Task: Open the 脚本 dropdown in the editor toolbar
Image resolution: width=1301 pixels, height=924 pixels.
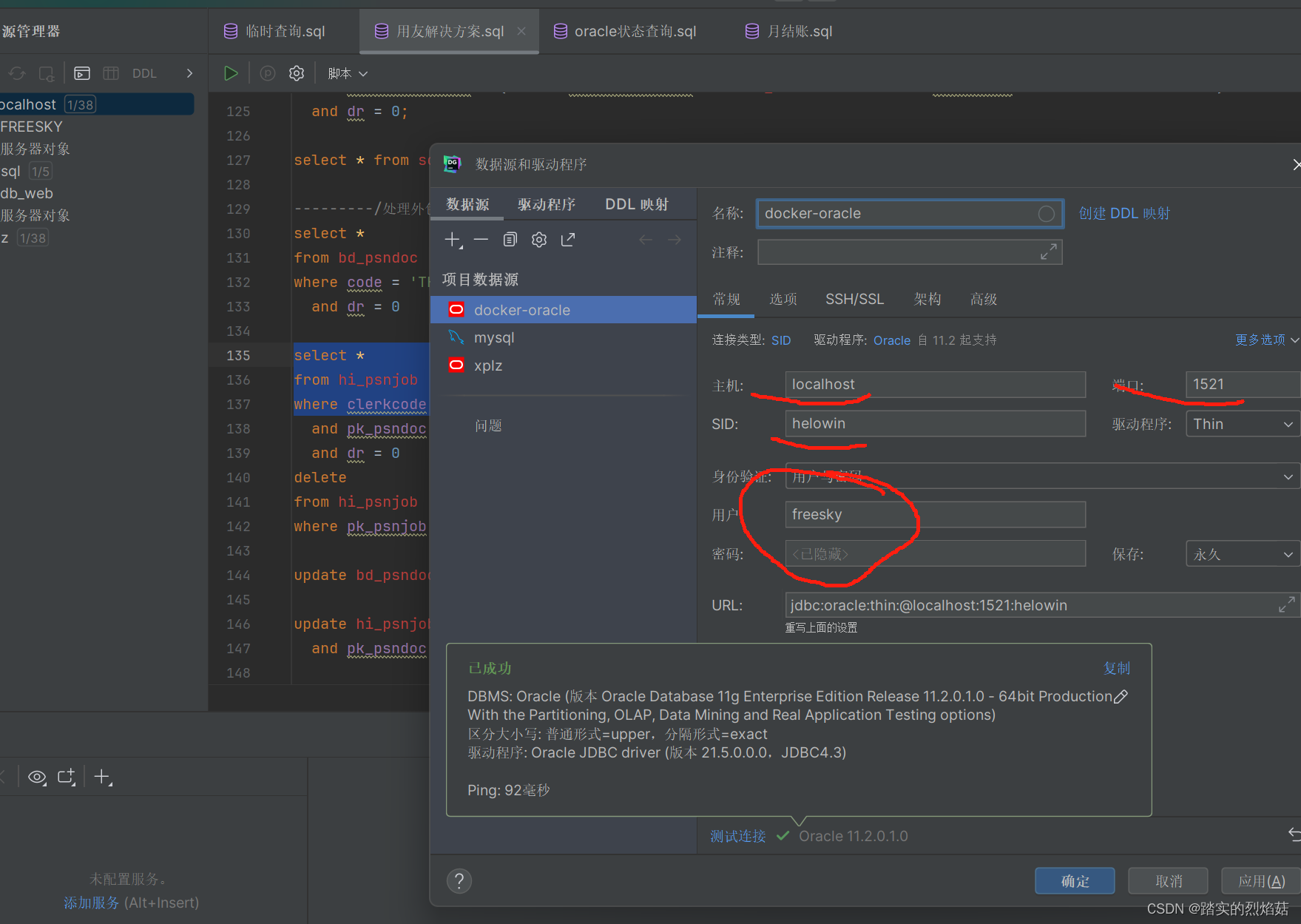Action: click(348, 73)
